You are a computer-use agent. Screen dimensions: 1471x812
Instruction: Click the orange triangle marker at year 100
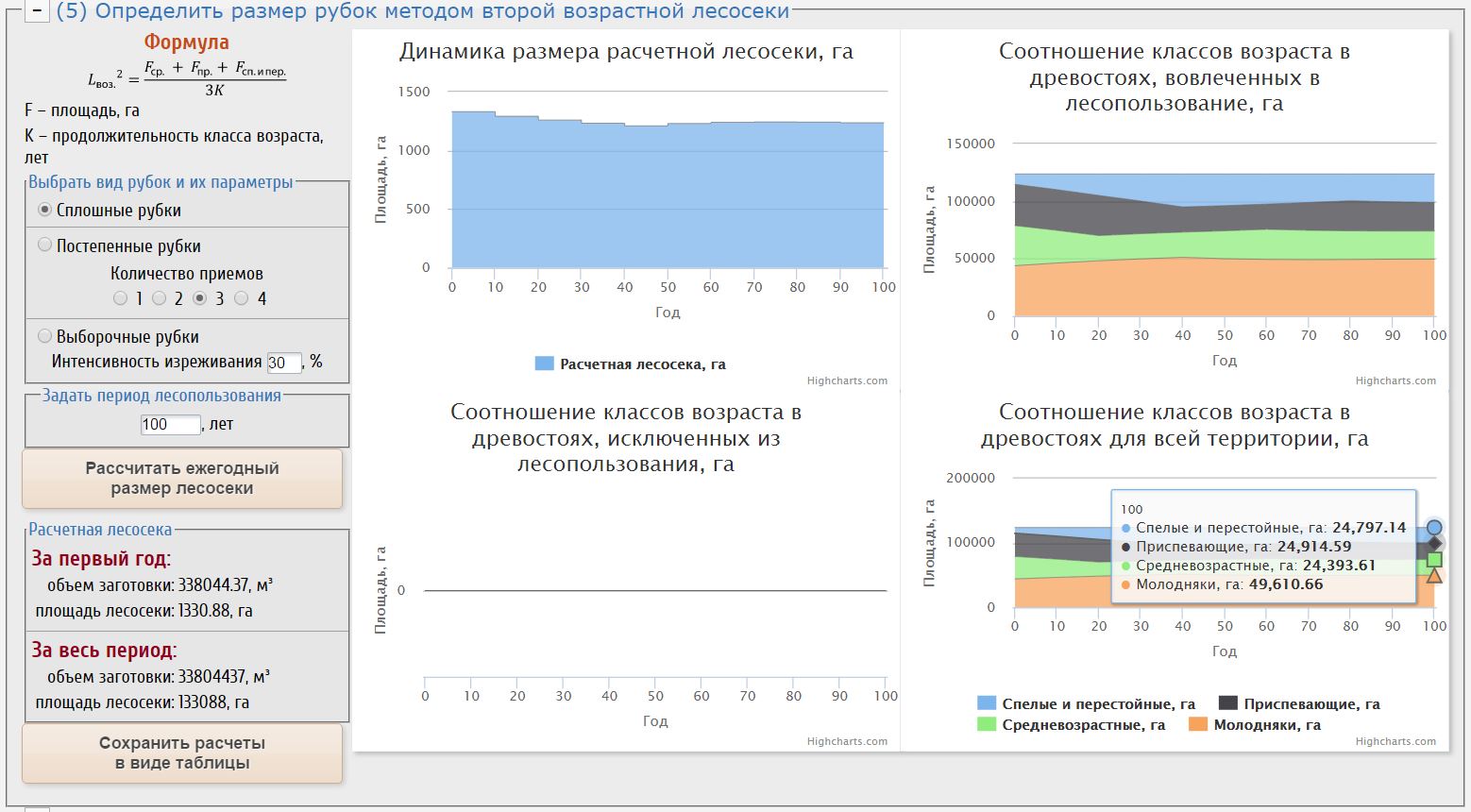coord(1434,575)
